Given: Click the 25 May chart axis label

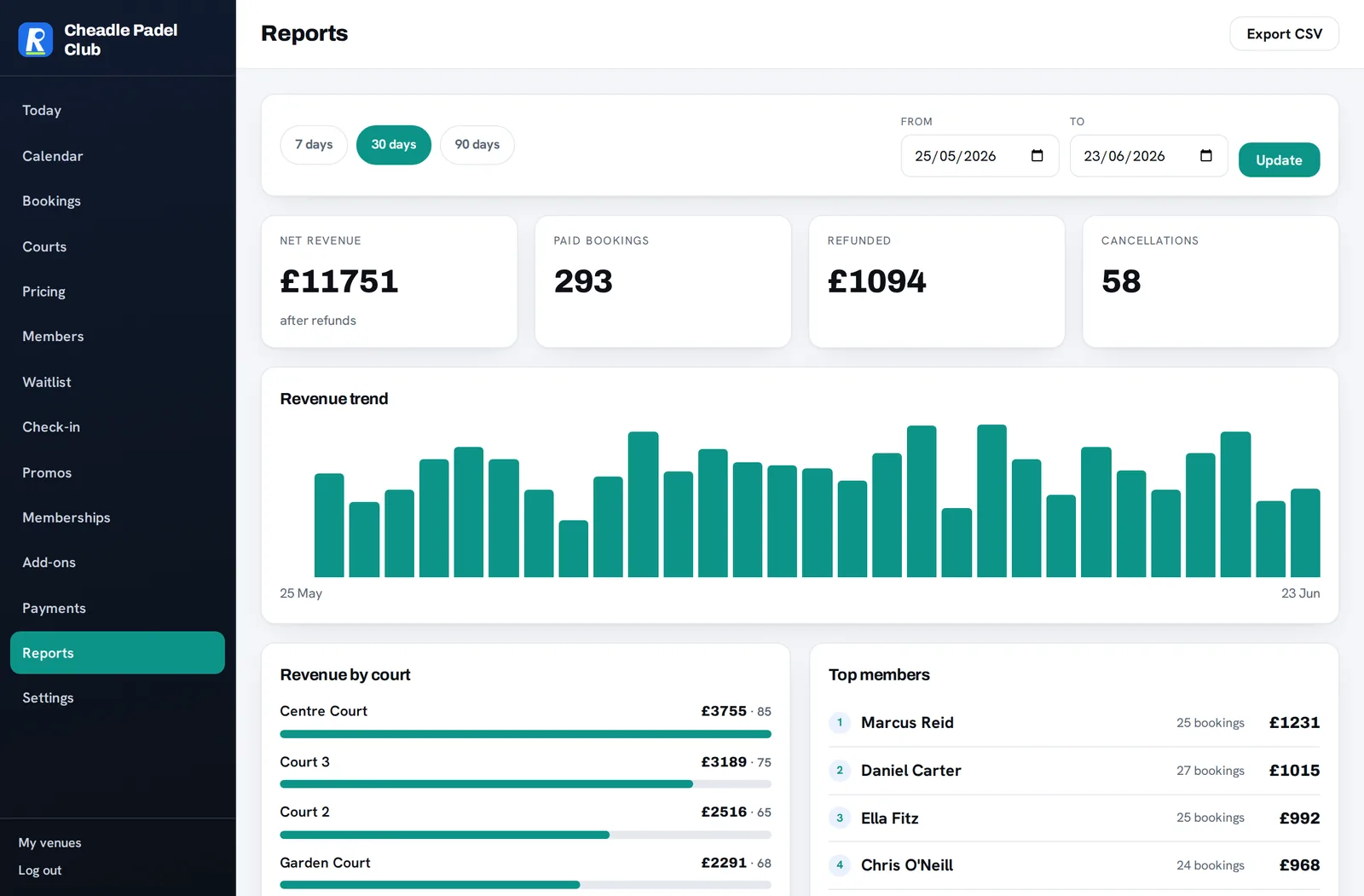Looking at the screenshot, I should point(301,593).
